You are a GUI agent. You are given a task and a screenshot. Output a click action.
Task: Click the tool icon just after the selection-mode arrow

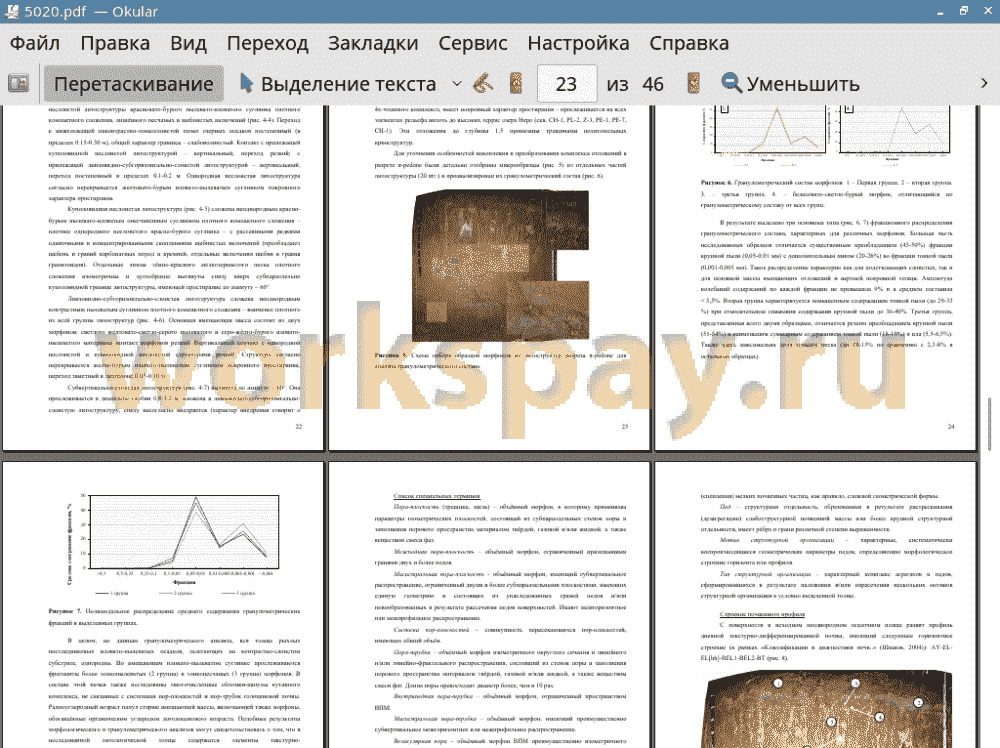[483, 84]
